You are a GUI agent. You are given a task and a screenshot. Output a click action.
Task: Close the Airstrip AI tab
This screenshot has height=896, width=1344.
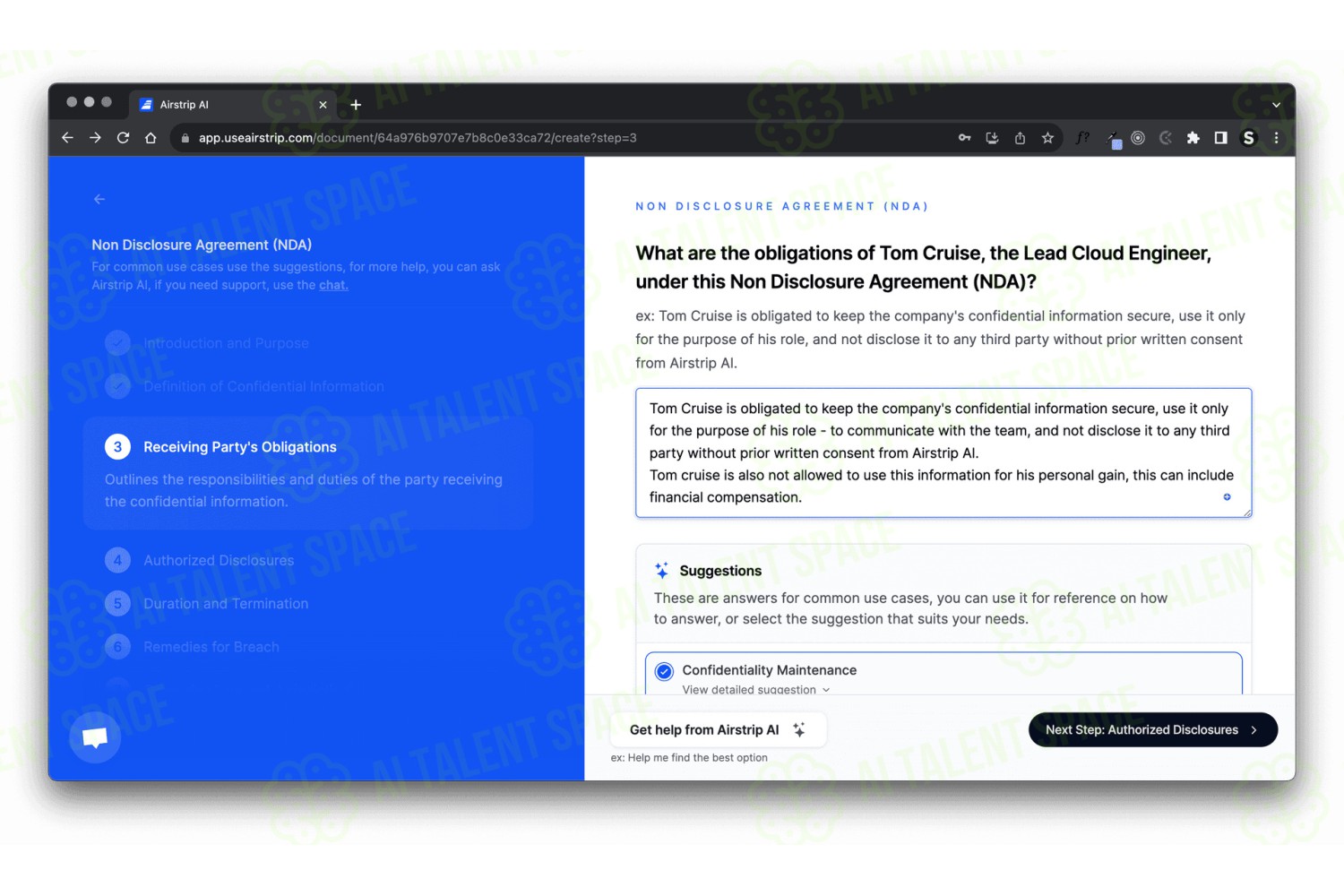click(323, 105)
